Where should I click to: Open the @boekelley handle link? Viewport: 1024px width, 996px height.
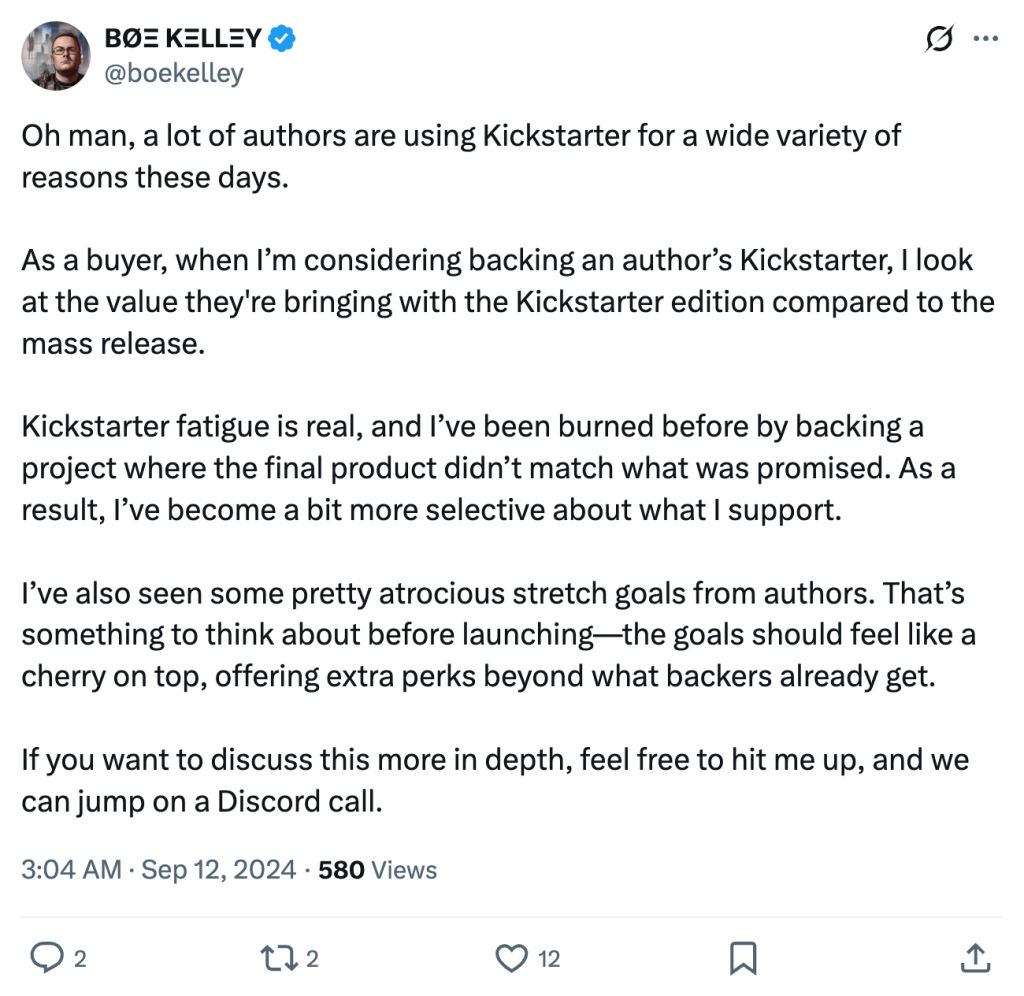tap(173, 72)
